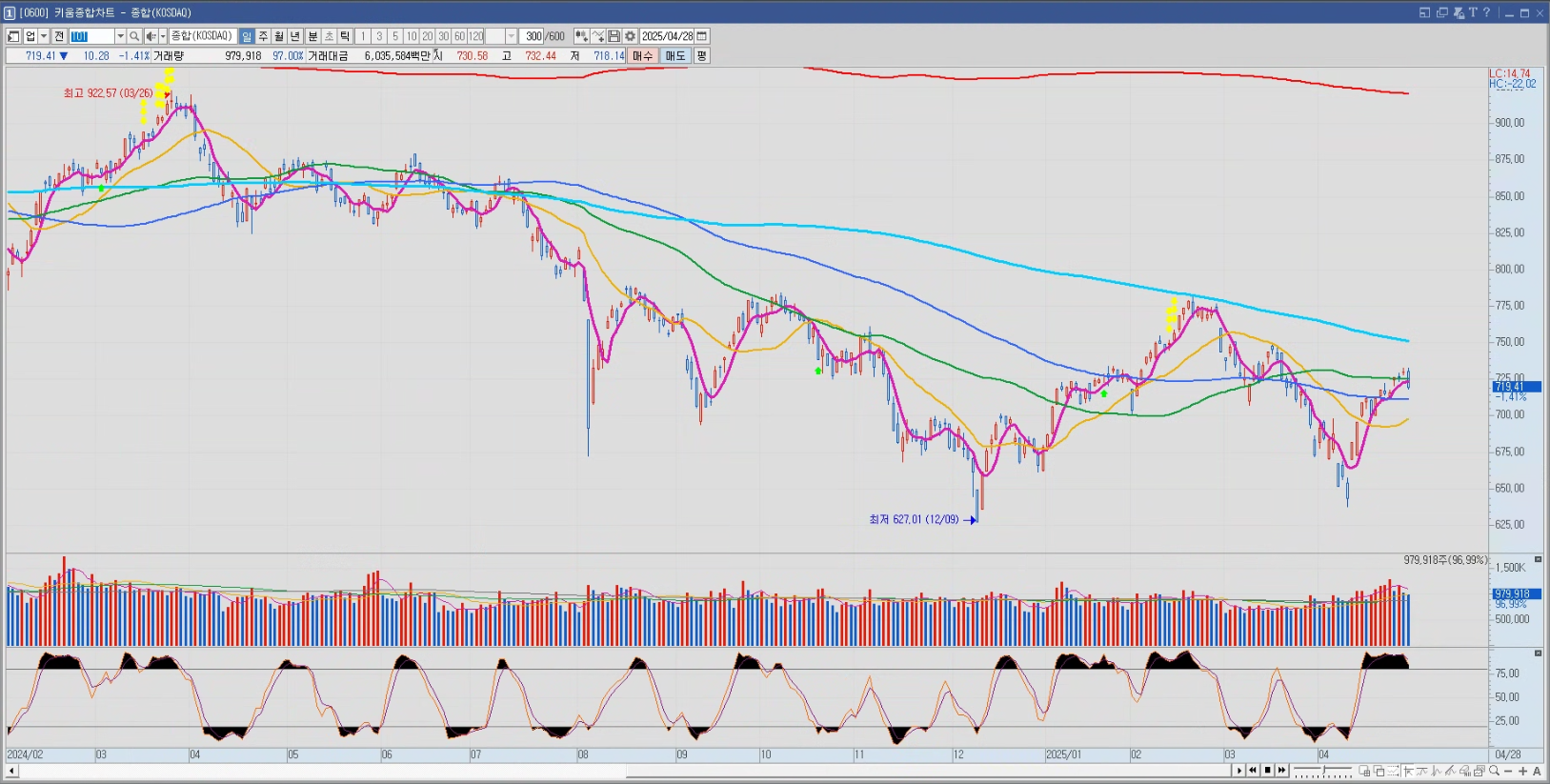The height and width of the screenshot is (784, 1550).
Task: Select the weekly (주) period button
Action: [263, 36]
